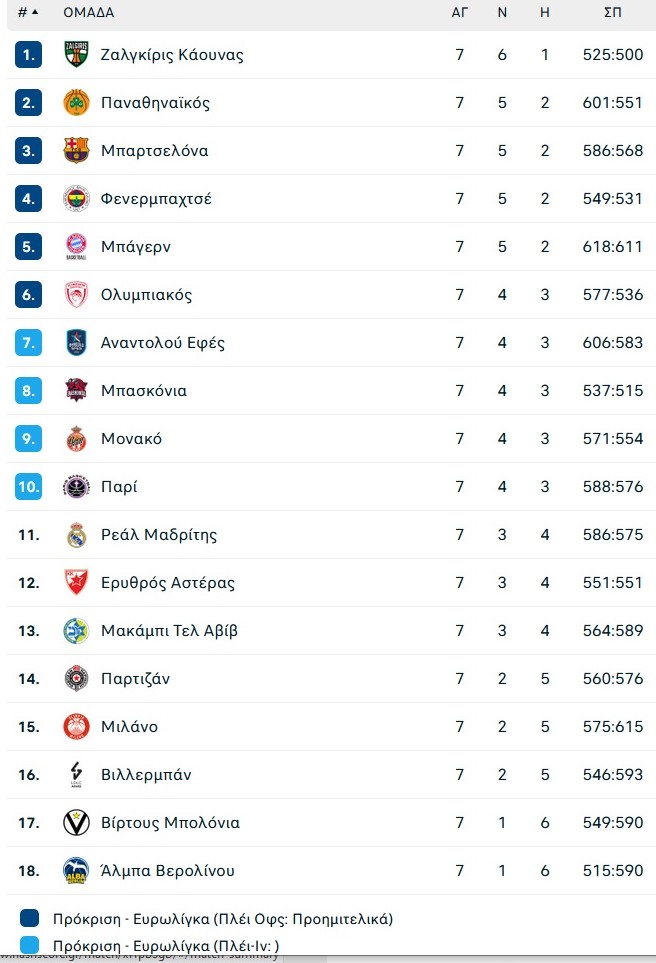Click the Milano red logo
Screen dimensions: 656x963
[76, 727]
